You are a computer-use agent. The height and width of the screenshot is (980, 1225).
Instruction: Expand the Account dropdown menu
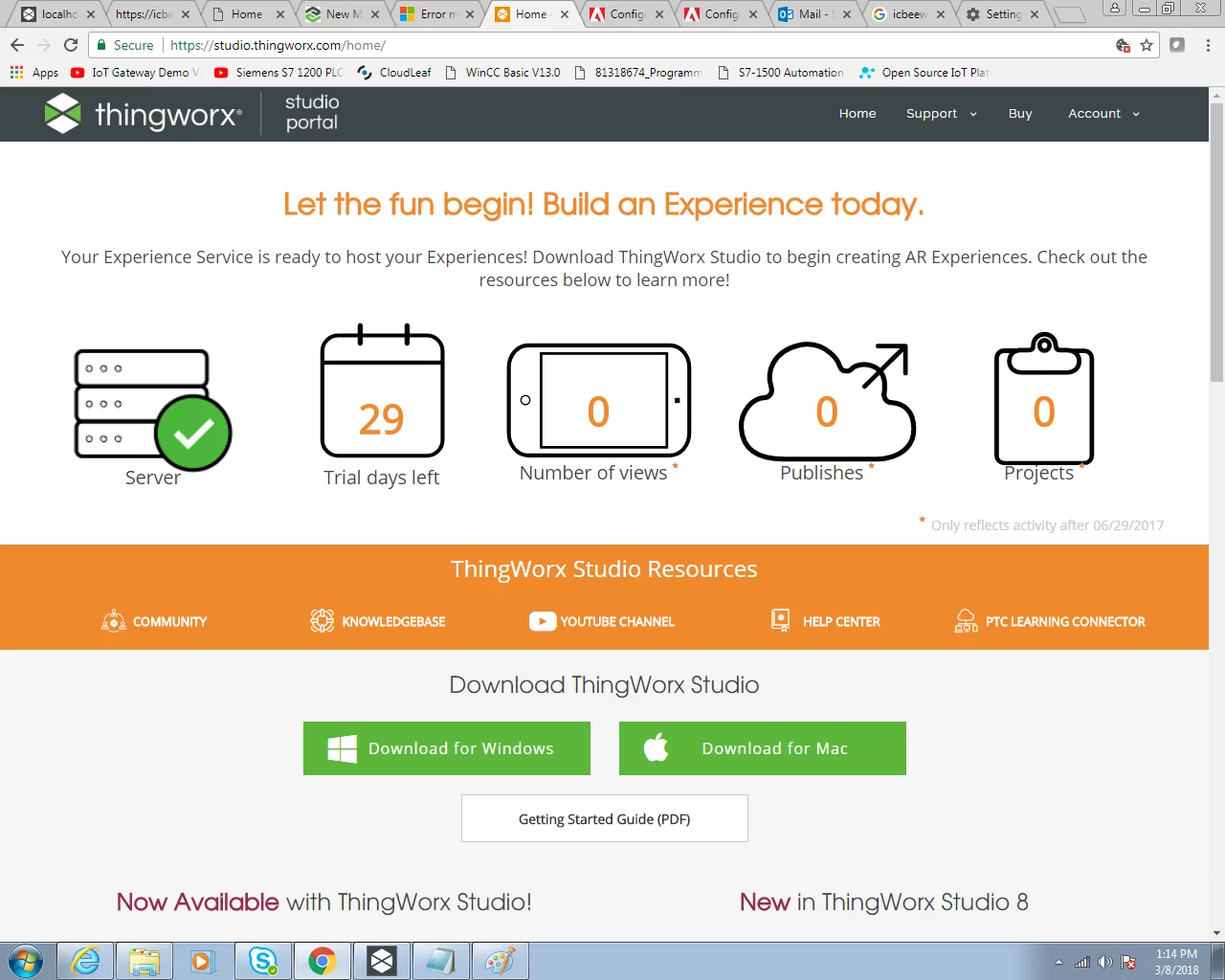click(x=1103, y=113)
